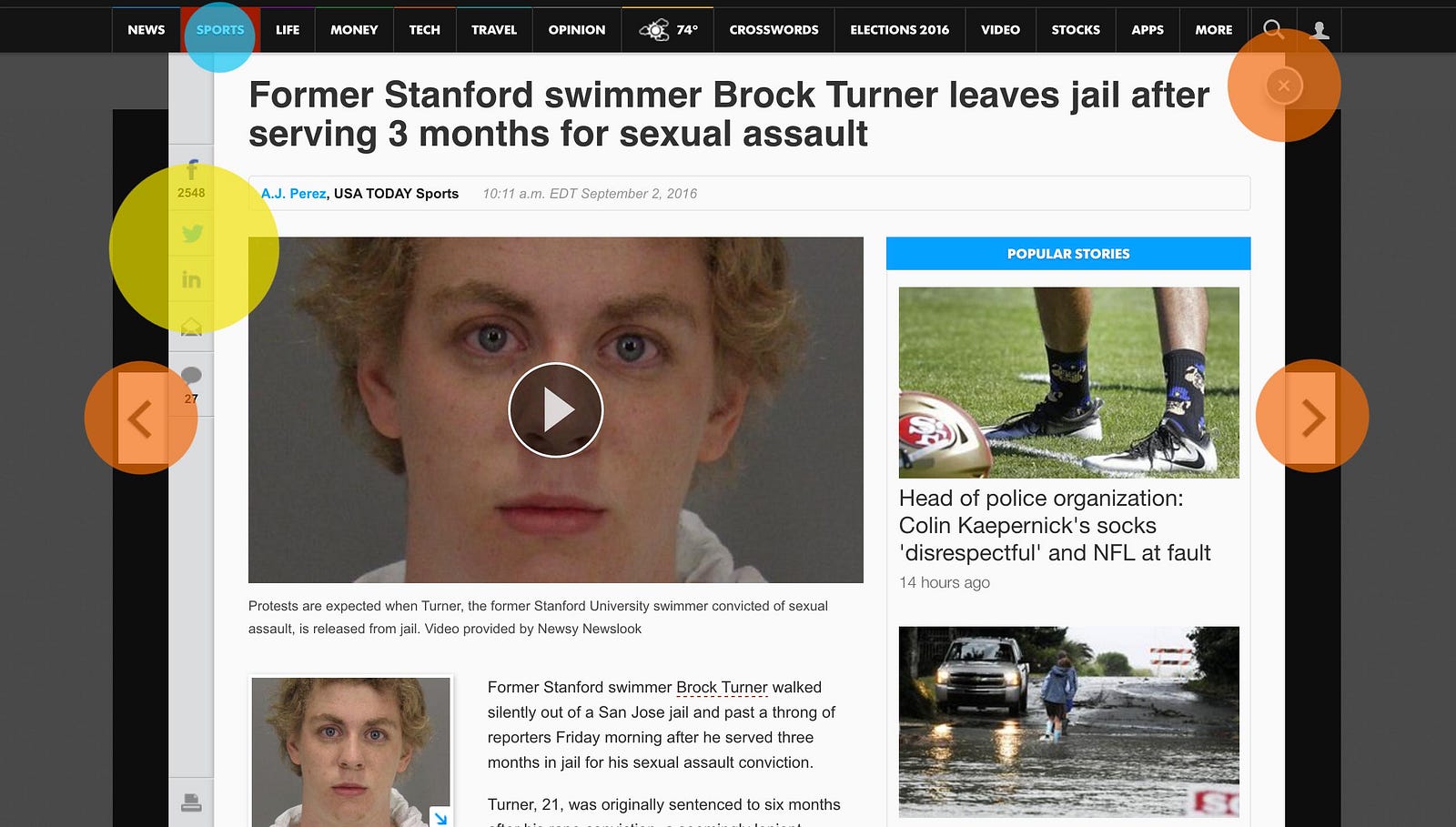
Task: Open author A.J. Perez link
Action: click(x=293, y=194)
